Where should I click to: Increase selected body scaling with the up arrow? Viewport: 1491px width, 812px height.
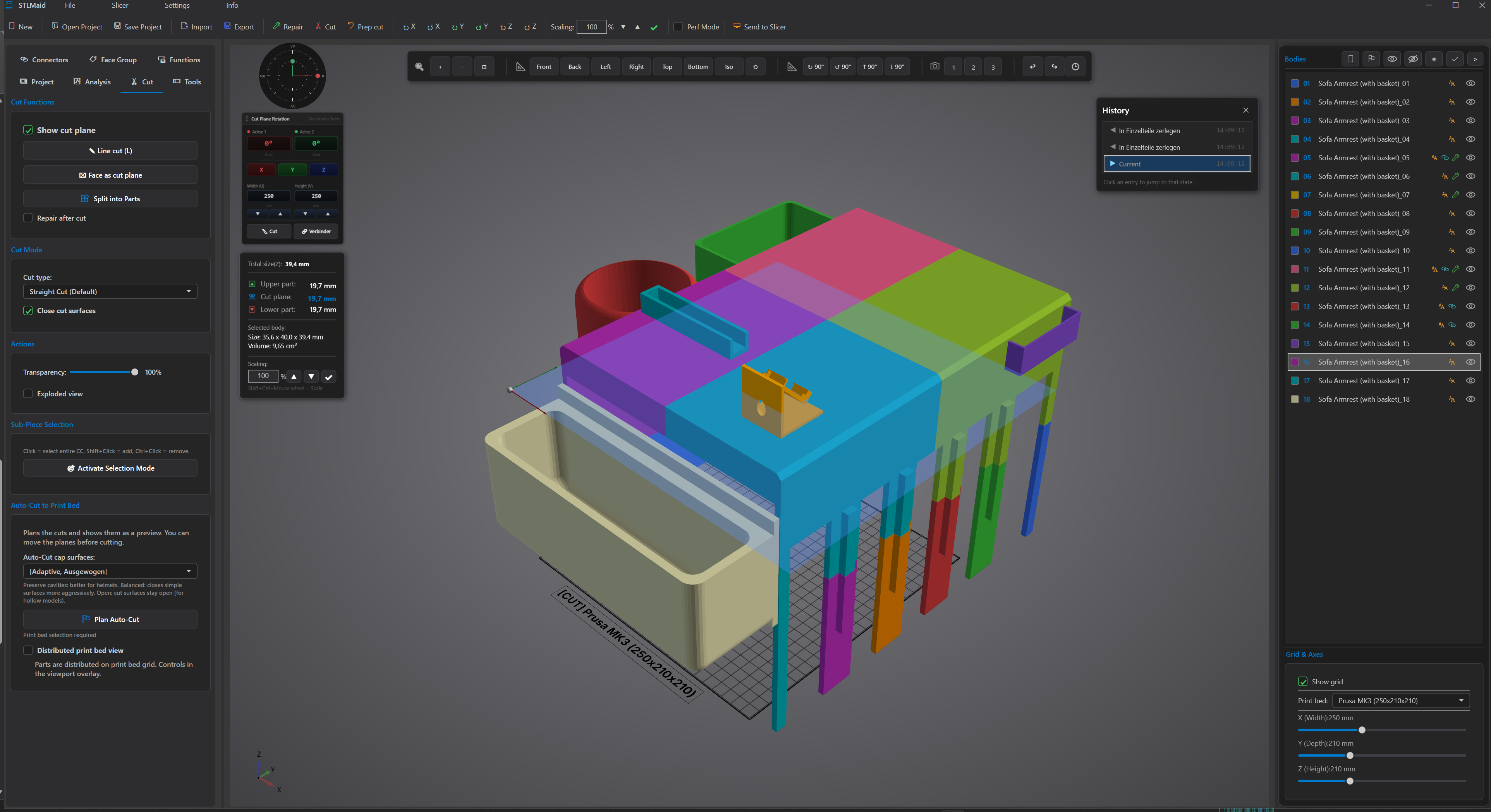tap(294, 377)
